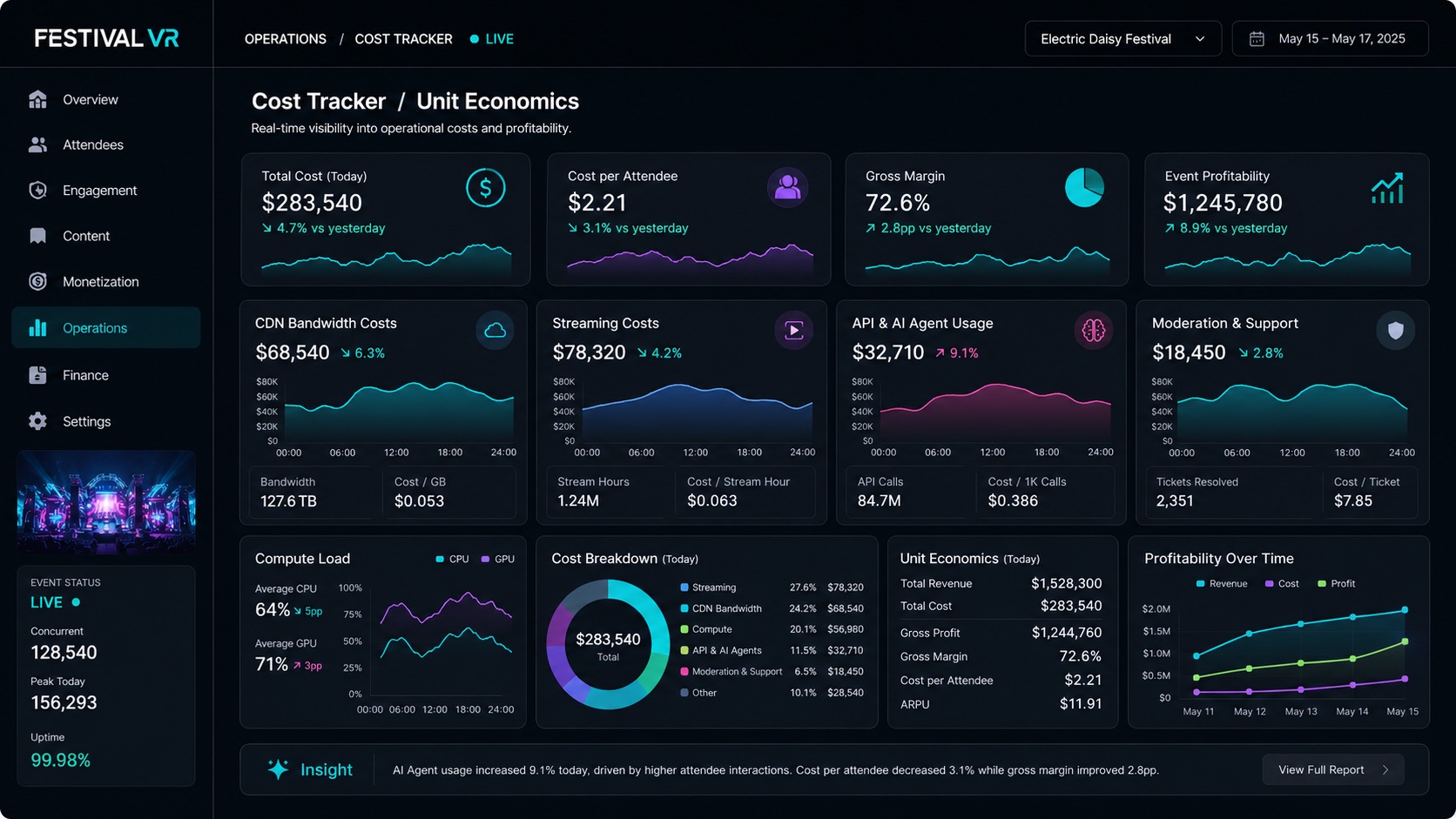Click the API & AI brain icon
Viewport: 1456px width, 819px height.
(1093, 331)
